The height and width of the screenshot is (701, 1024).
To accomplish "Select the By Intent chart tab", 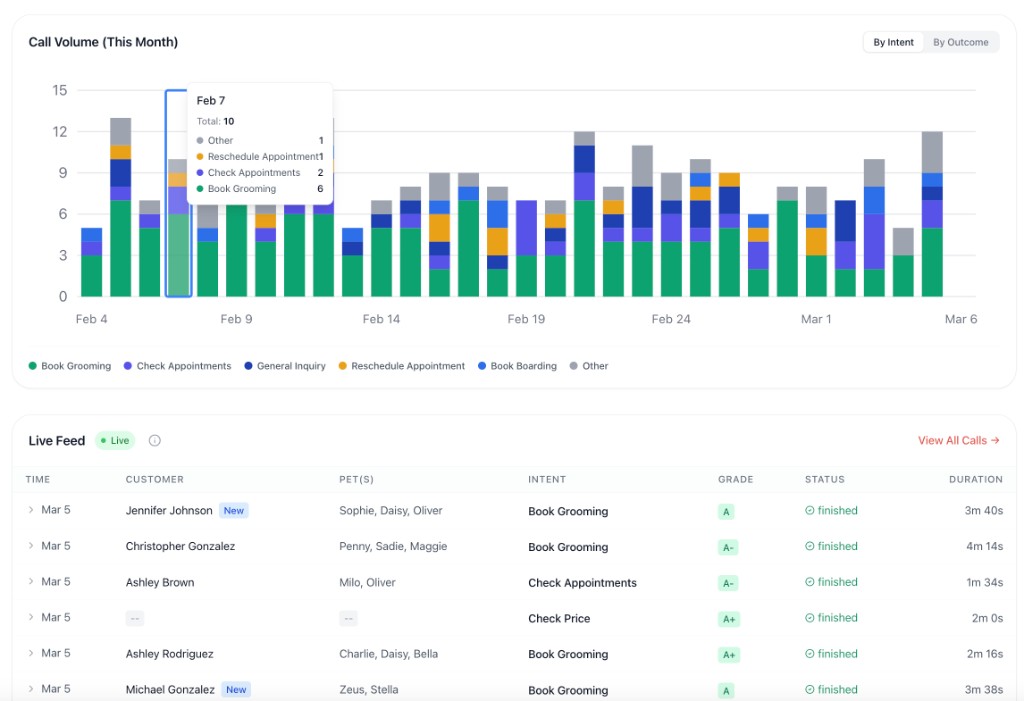I will point(893,42).
